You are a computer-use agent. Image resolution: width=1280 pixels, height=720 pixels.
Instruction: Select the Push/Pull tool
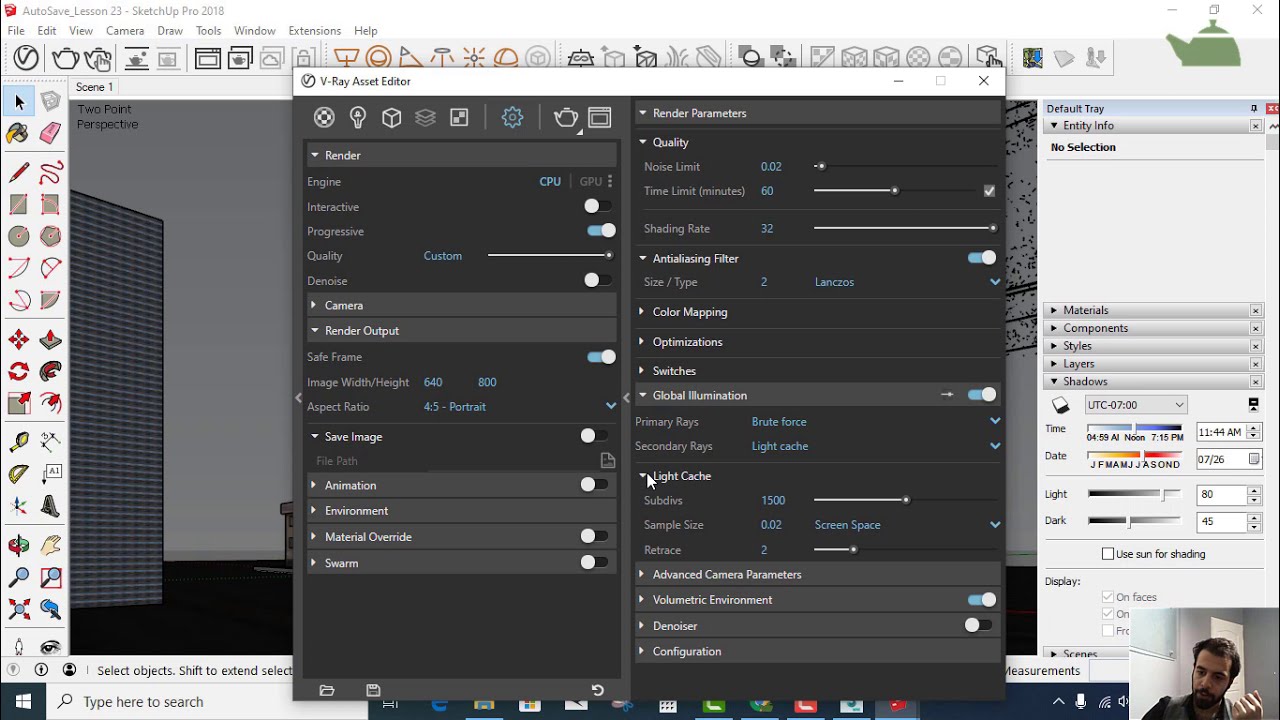[50, 340]
